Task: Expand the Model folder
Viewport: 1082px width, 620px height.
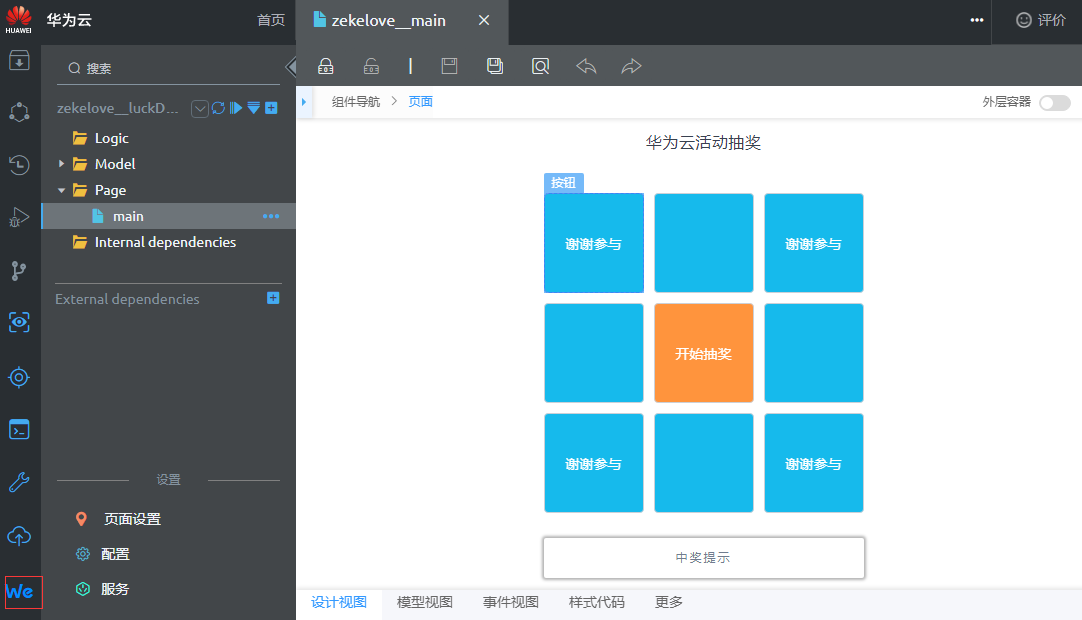Action: [x=62, y=164]
